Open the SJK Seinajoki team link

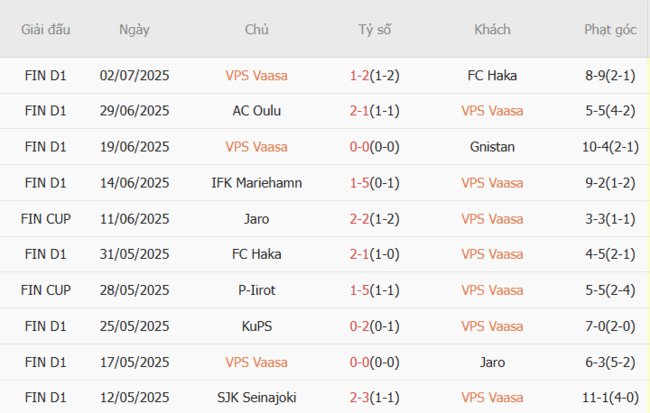pos(256,399)
